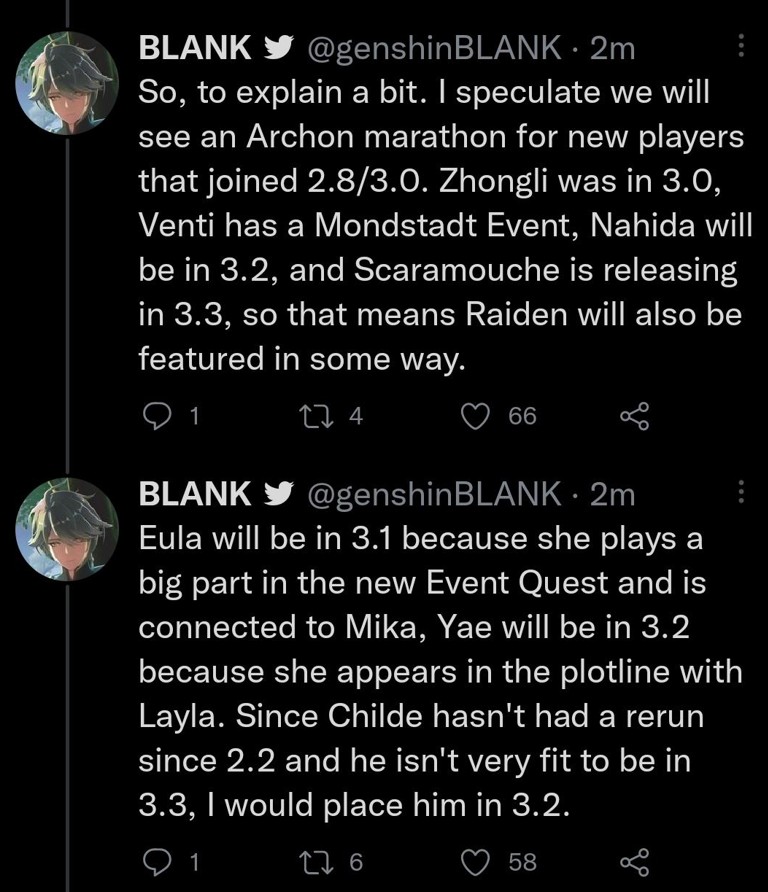Retweet the Archon marathon tweet
Screen dimensions: 768x892
(315, 416)
